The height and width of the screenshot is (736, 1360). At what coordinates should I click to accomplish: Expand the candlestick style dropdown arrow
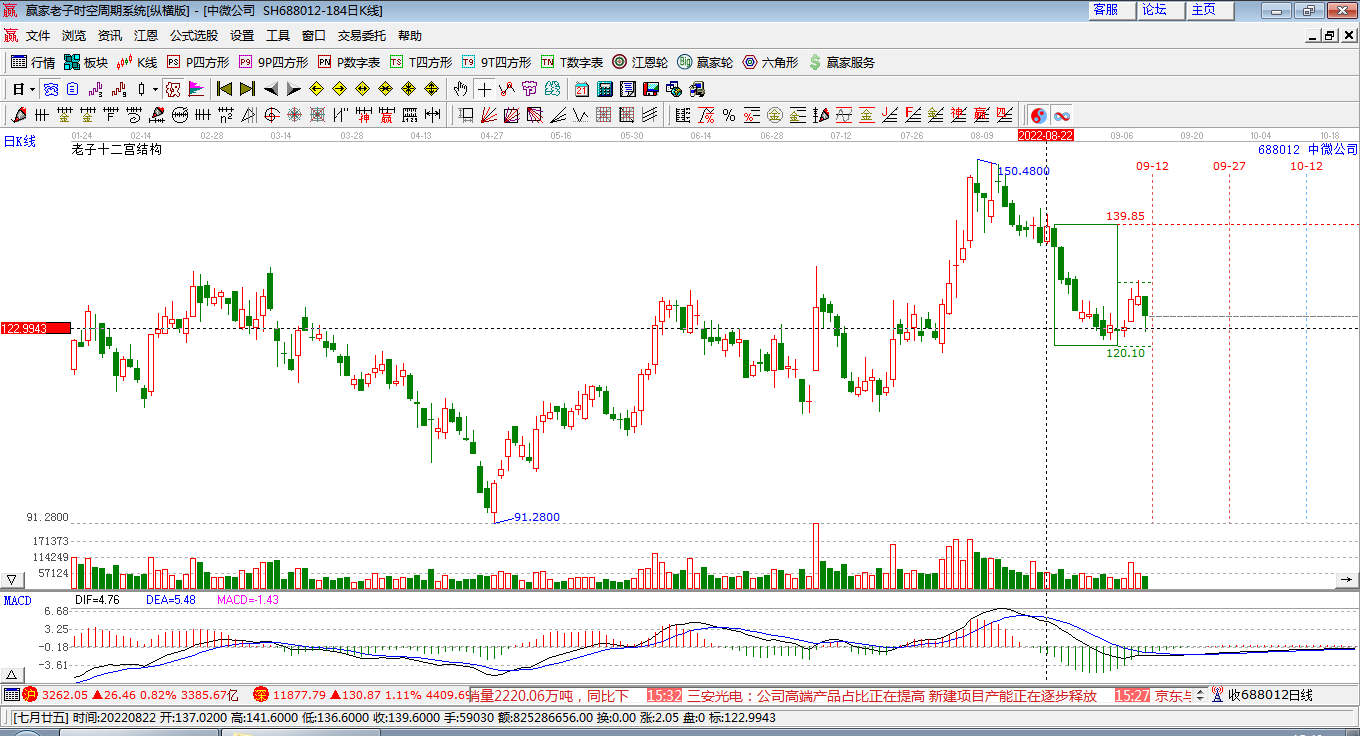point(155,88)
